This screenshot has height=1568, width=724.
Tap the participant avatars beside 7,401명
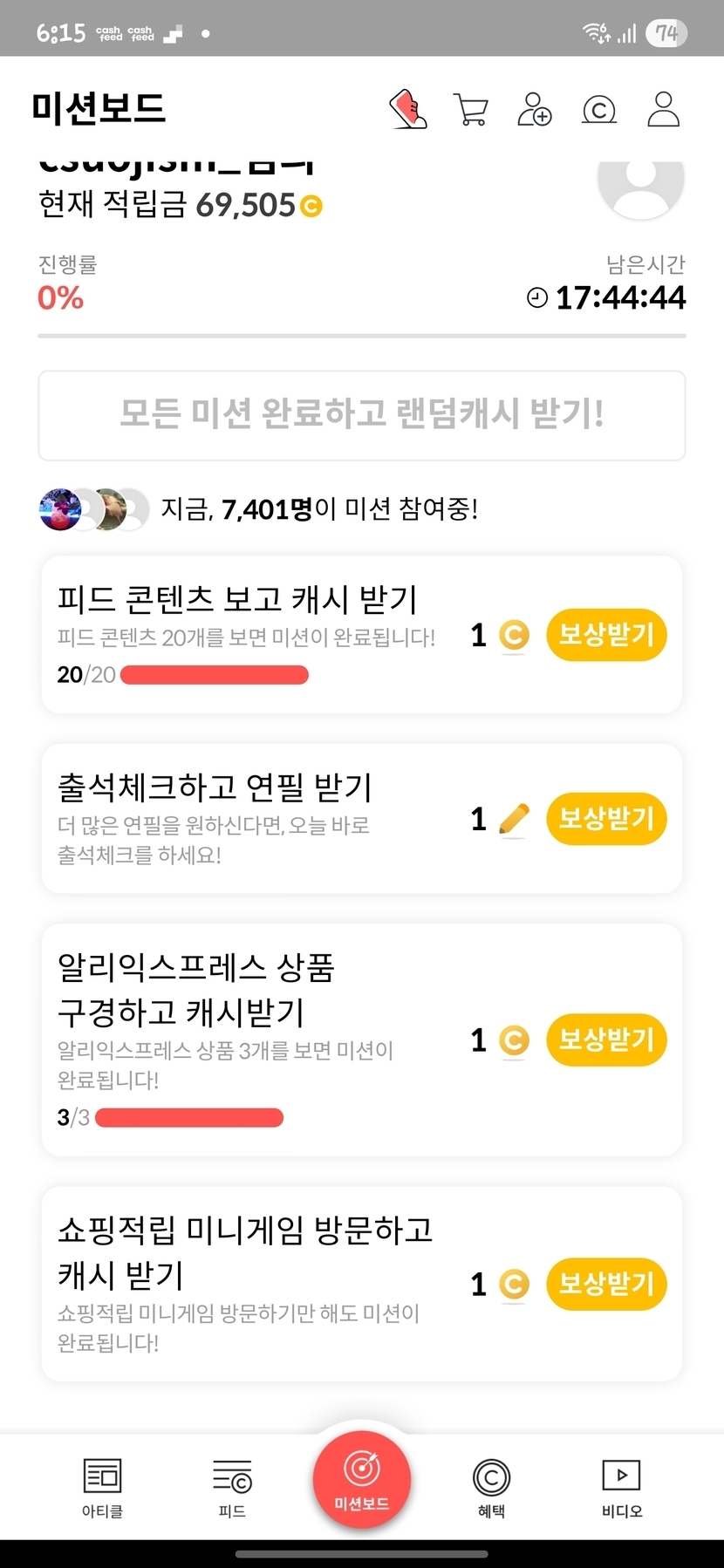point(94,509)
